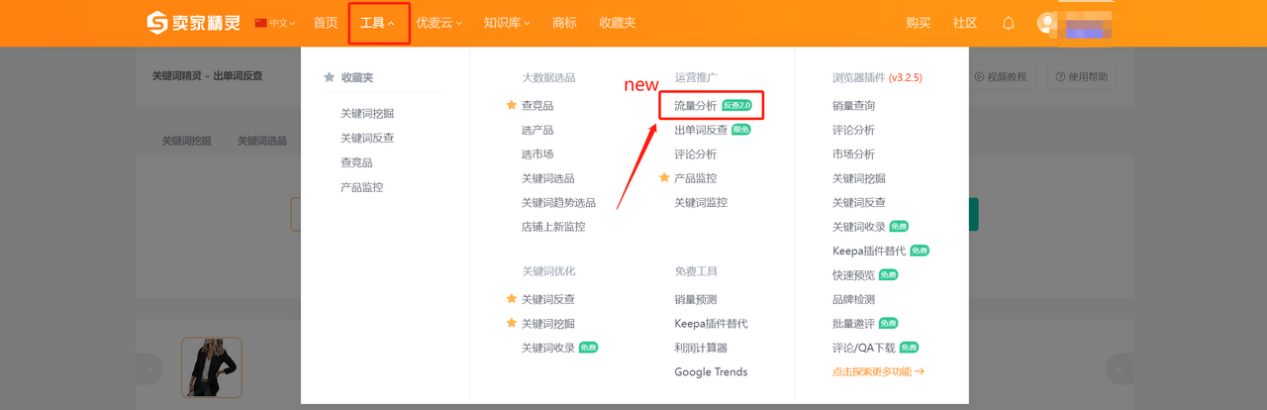The width and height of the screenshot is (1267, 410).
Task: Open 销量预测 free tool
Action: pyautogui.click(x=696, y=299)
